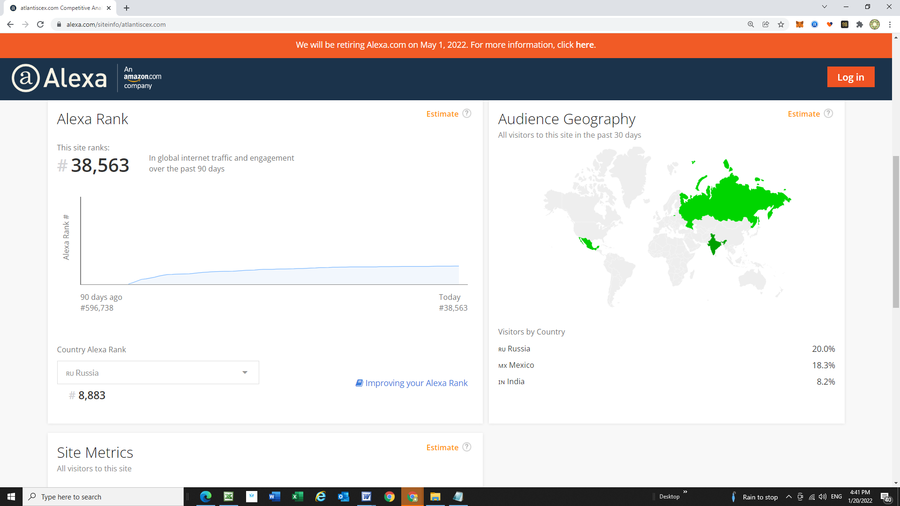The width and height of the screenshot is (900, 506).
Task: Open the browser Extensions puzzle icon
Action: coord(859,24)
